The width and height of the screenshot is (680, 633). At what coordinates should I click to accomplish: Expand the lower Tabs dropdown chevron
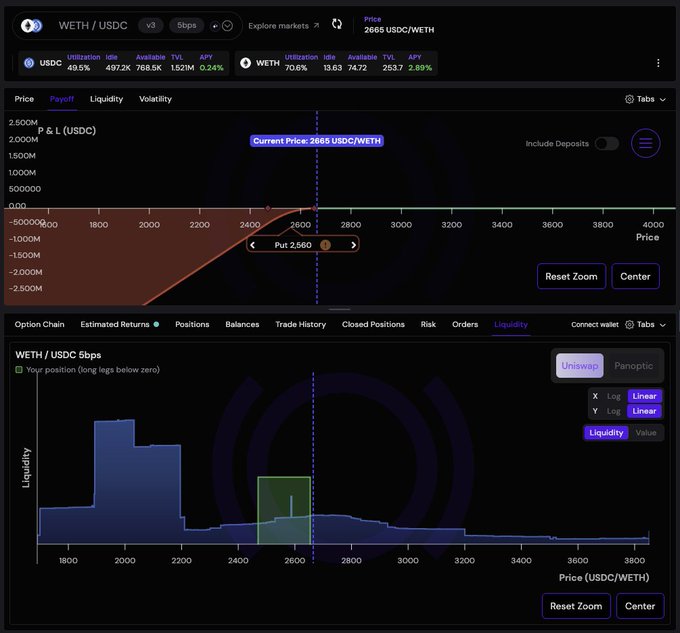click(x=663, y=325)
